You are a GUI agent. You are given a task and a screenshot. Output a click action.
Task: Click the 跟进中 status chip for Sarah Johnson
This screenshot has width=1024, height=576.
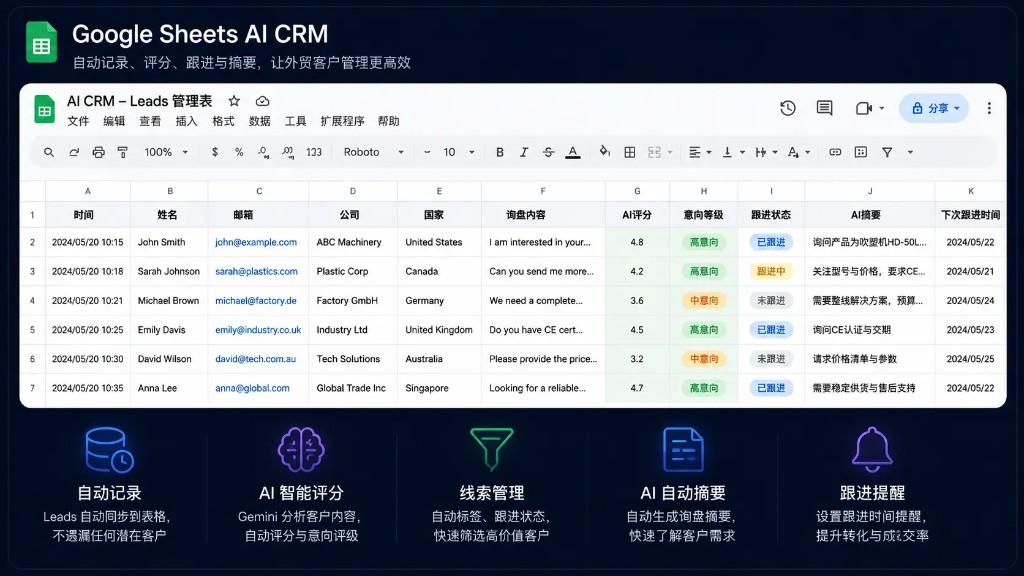tap(771, 272)
